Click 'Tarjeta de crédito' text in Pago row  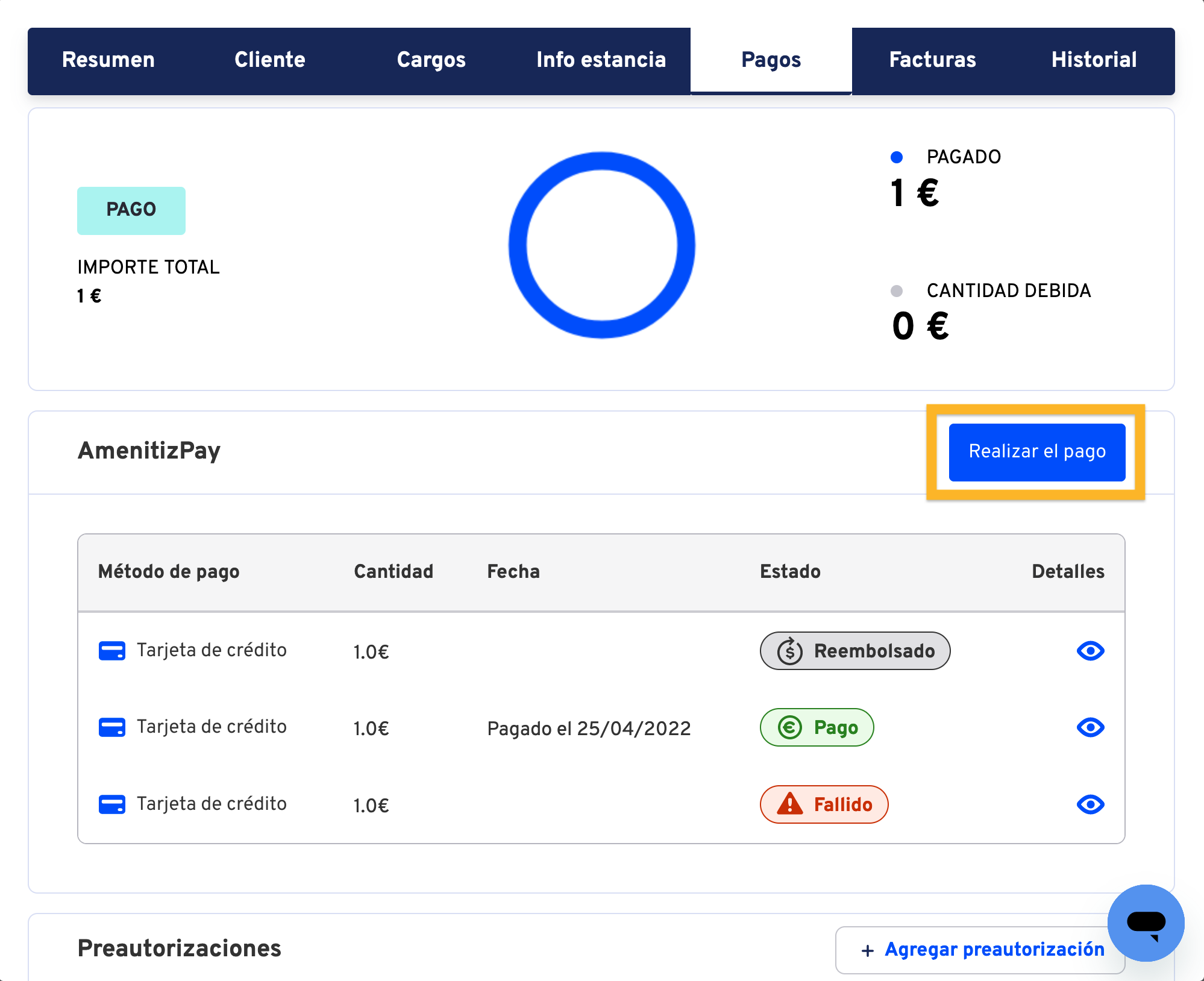[212, 727]
